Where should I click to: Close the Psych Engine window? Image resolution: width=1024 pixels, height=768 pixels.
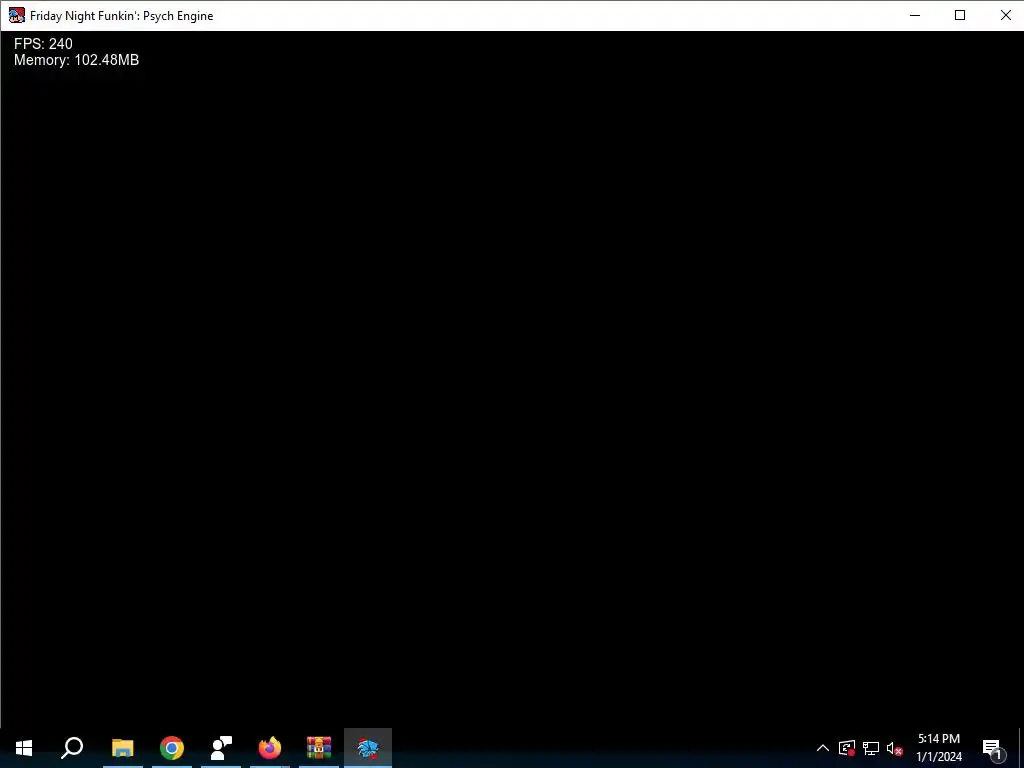pos(1006,15)
